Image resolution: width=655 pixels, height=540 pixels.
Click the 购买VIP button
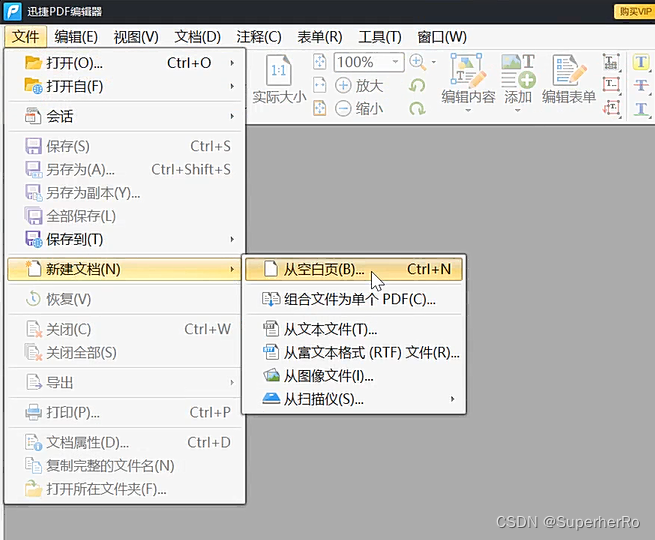point(634,11)
